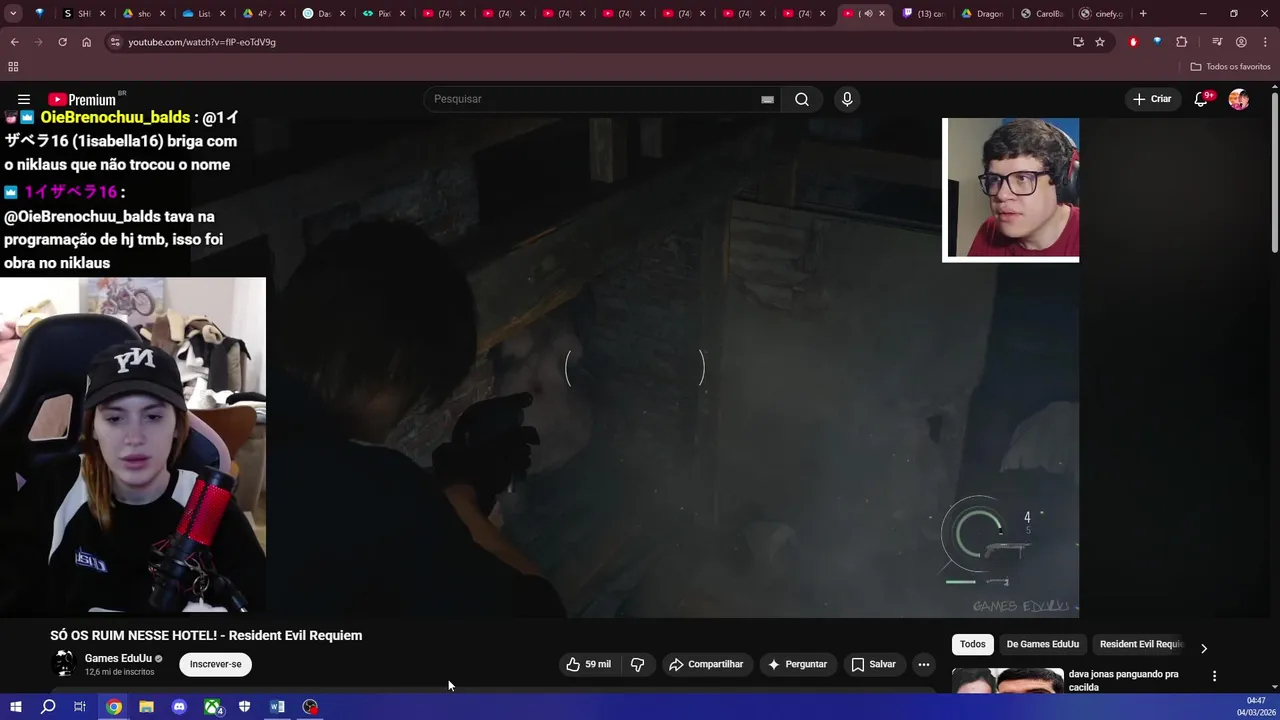Select the De Games EduUu filter chip
The height and width of the screenshot is (720, 1280).
click(x=1043, y=644)
